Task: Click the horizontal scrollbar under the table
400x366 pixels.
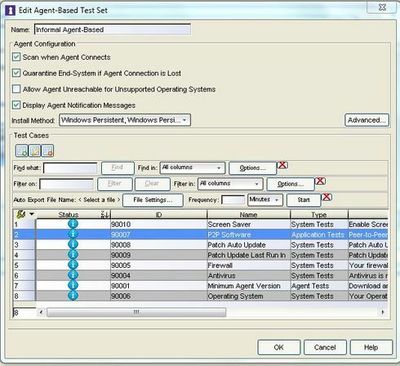Action: [211, 312]
